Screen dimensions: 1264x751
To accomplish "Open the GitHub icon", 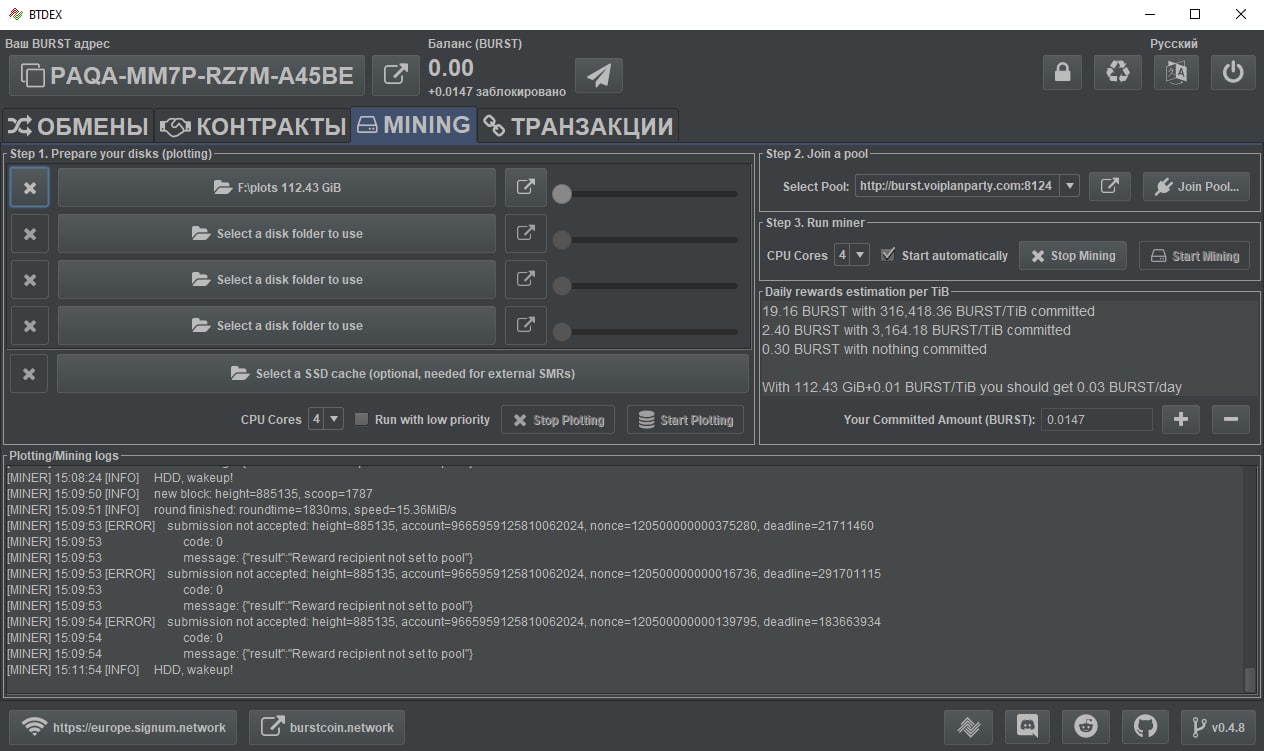I will click(1145, 727).
